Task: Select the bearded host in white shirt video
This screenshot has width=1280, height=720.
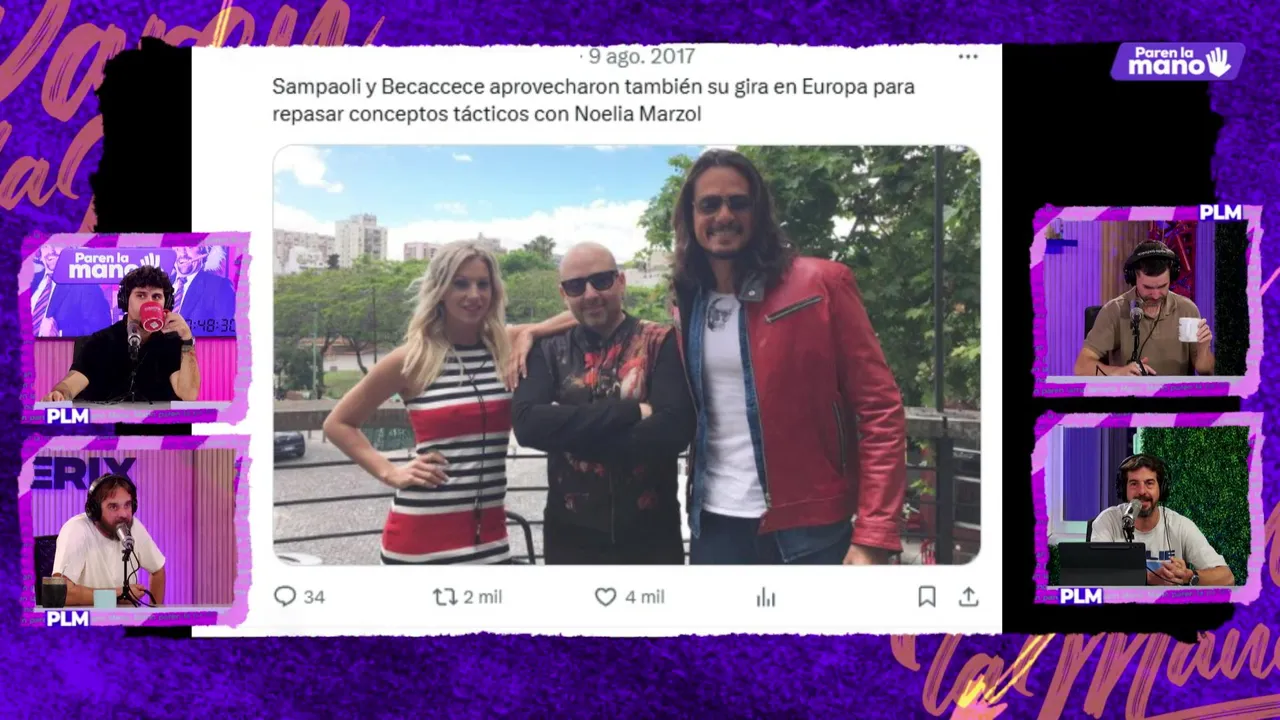Action: pyautogui.click(x=135, y=528)
